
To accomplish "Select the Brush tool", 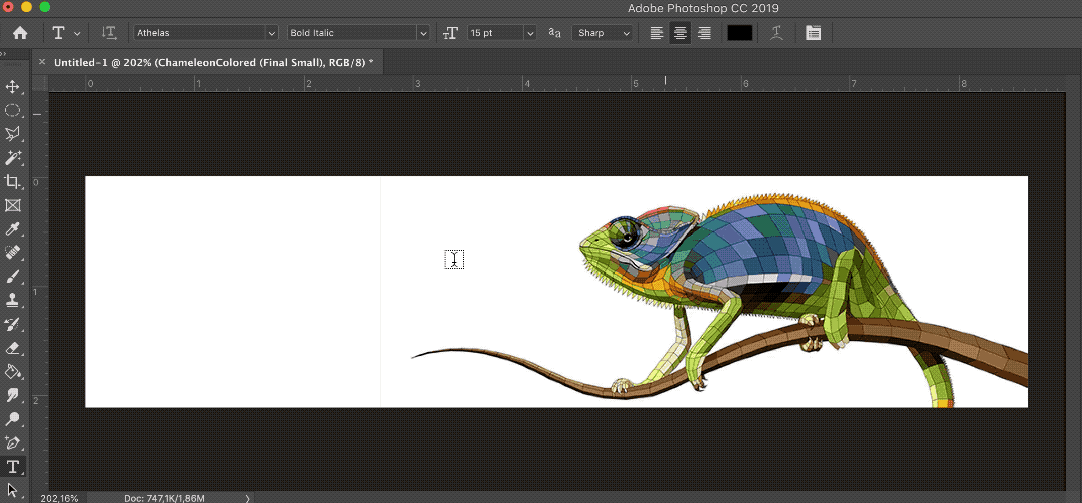I will pyautogui.click(x=13, y=277).
